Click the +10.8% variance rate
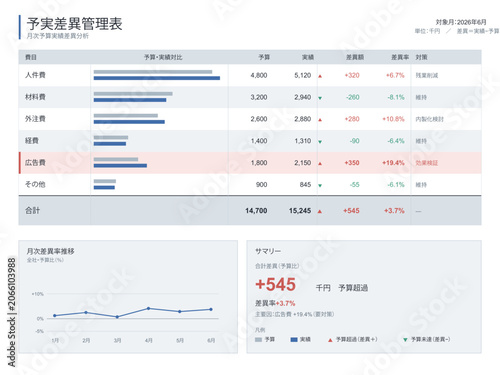The height and width of the screenshot is (375, 500). click(x=393, y=119)
